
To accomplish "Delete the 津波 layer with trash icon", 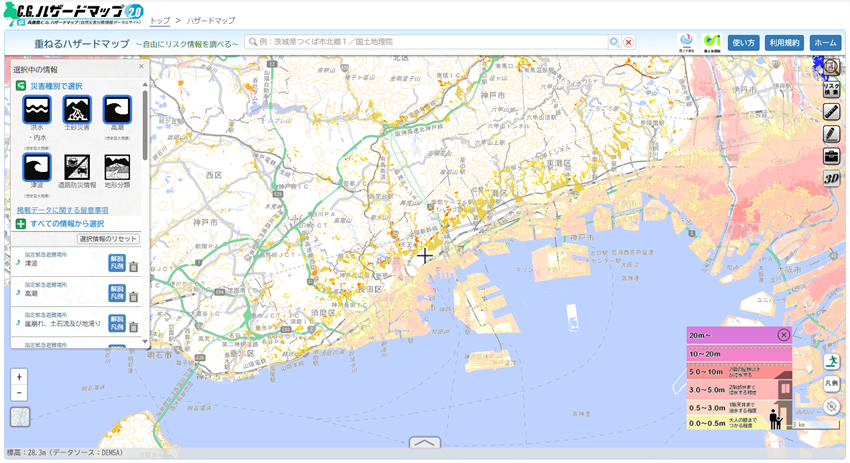I will (x=133, y=266).
